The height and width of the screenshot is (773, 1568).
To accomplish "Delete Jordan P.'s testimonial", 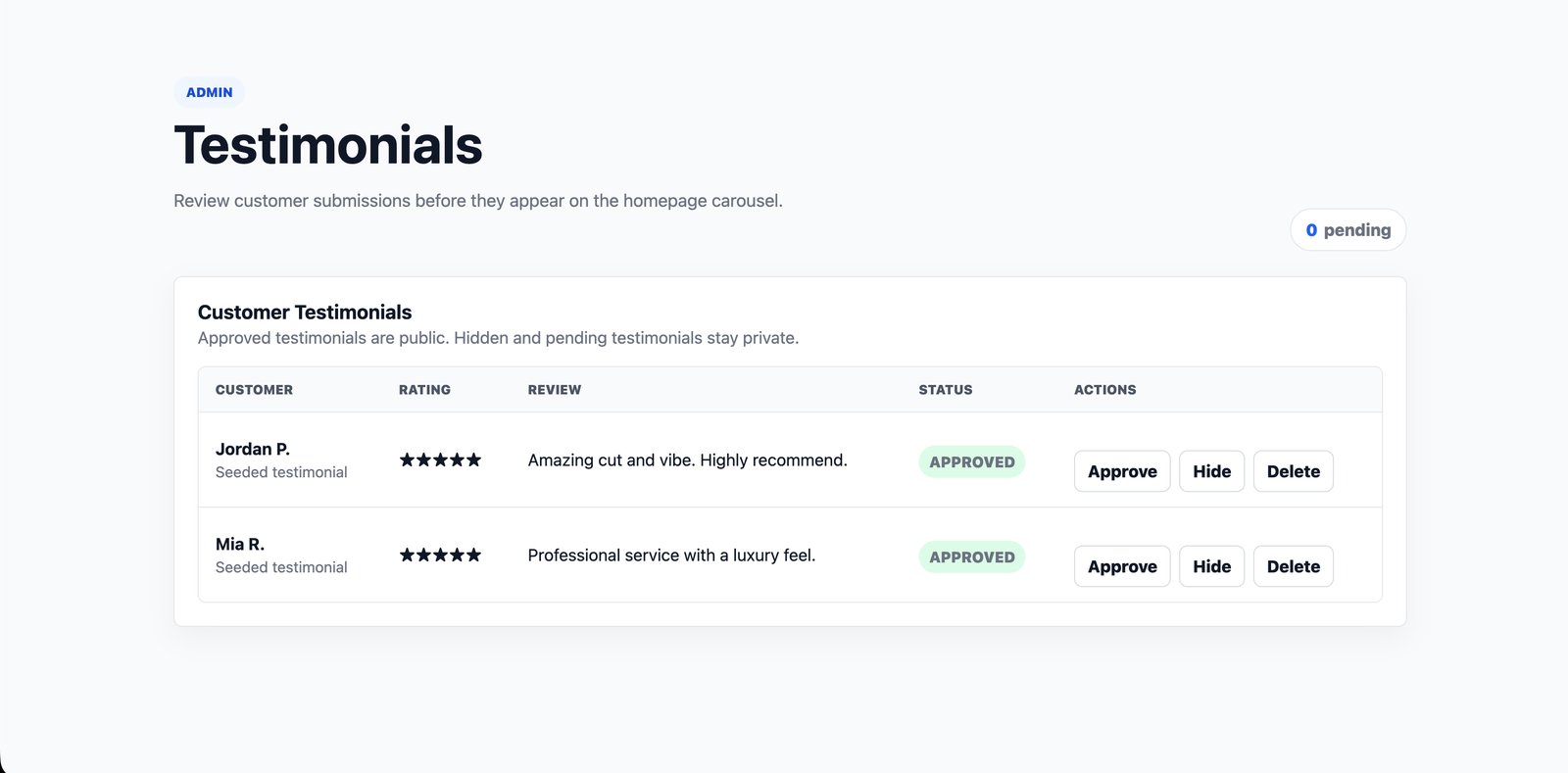I will 1293,471.
